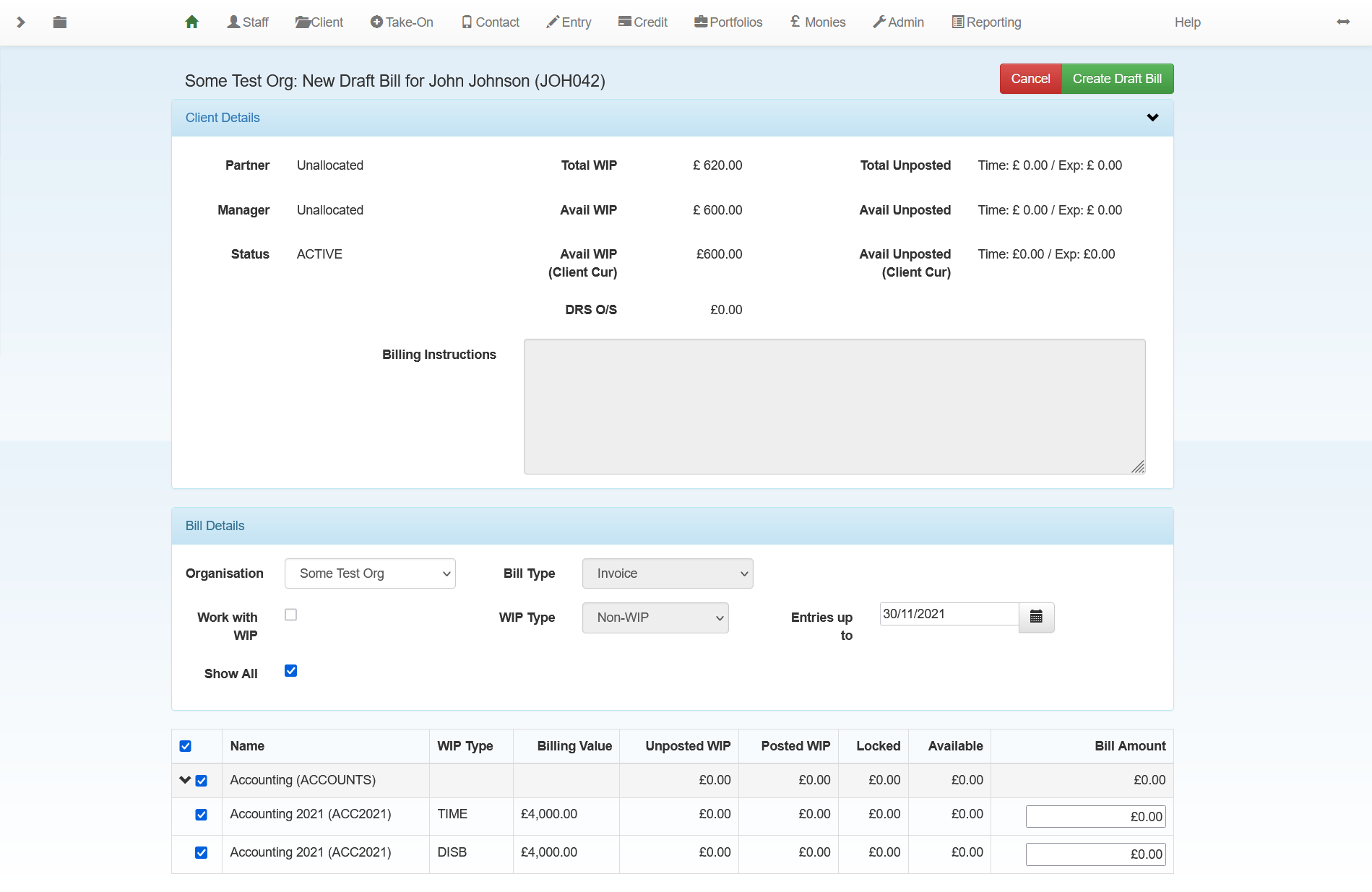Enable the Work with WIP checkbox
The width and height of the screenshot is (1372, 892).
point(291,615)
